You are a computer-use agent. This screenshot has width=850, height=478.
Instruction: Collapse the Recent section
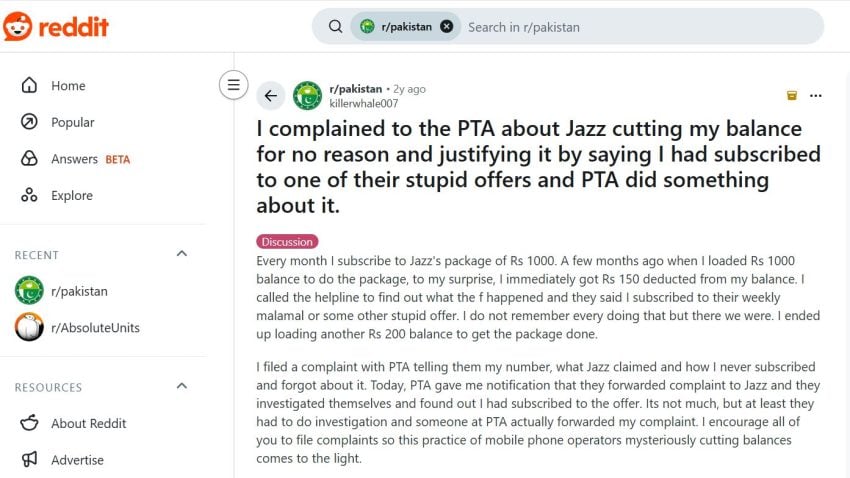(182, 254)
